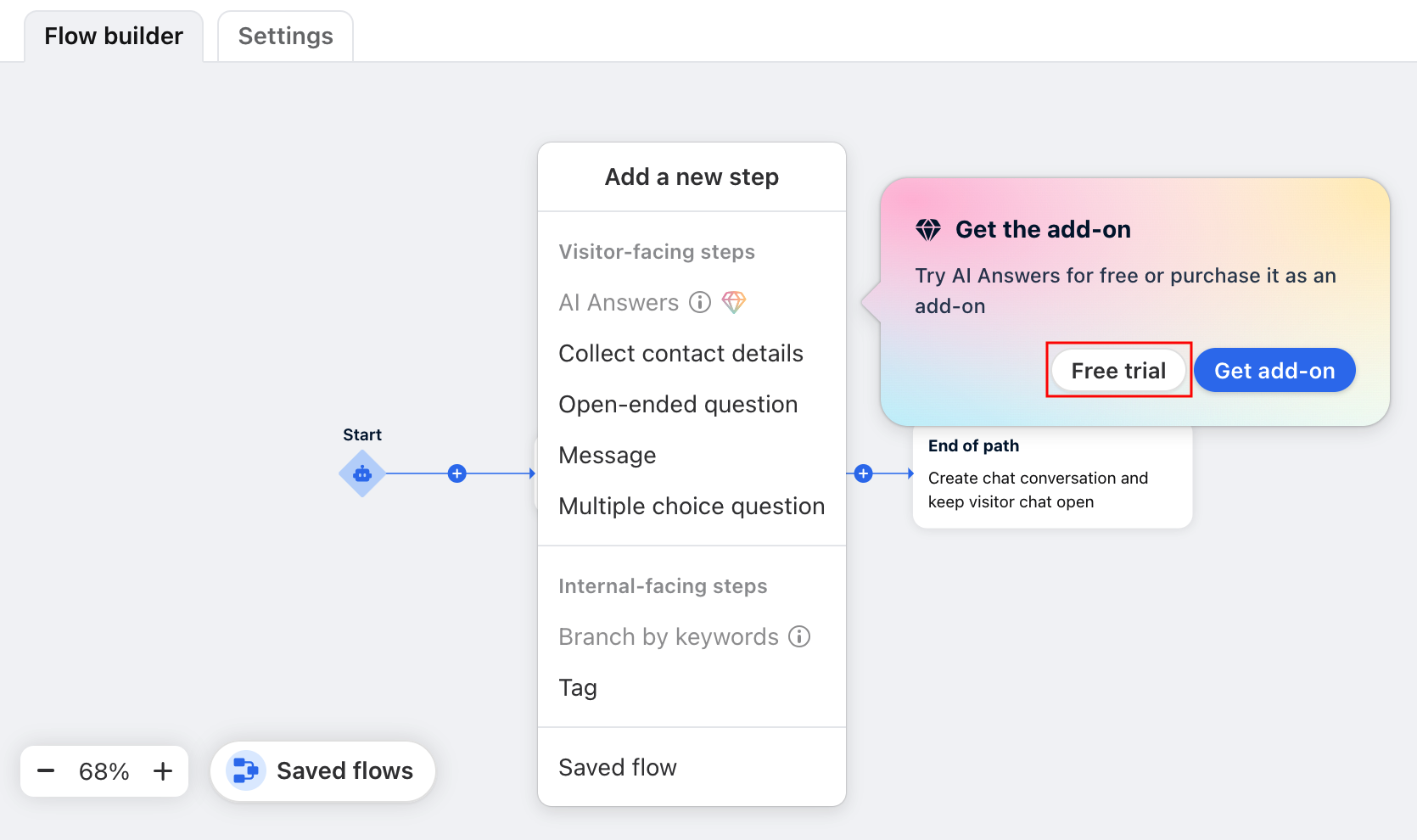
Task: Select Collect contact details step
Action: coord(680,354)
